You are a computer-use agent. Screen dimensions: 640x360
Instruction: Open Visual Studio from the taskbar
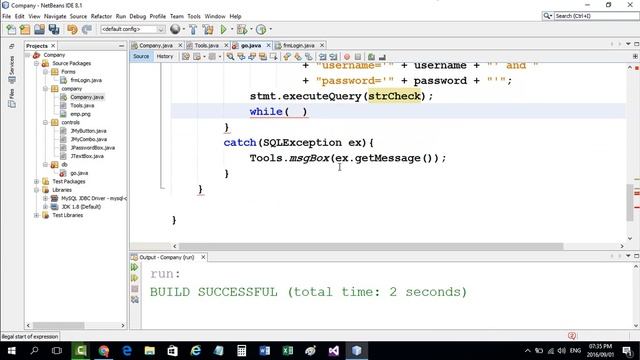(x=333, y=351)
